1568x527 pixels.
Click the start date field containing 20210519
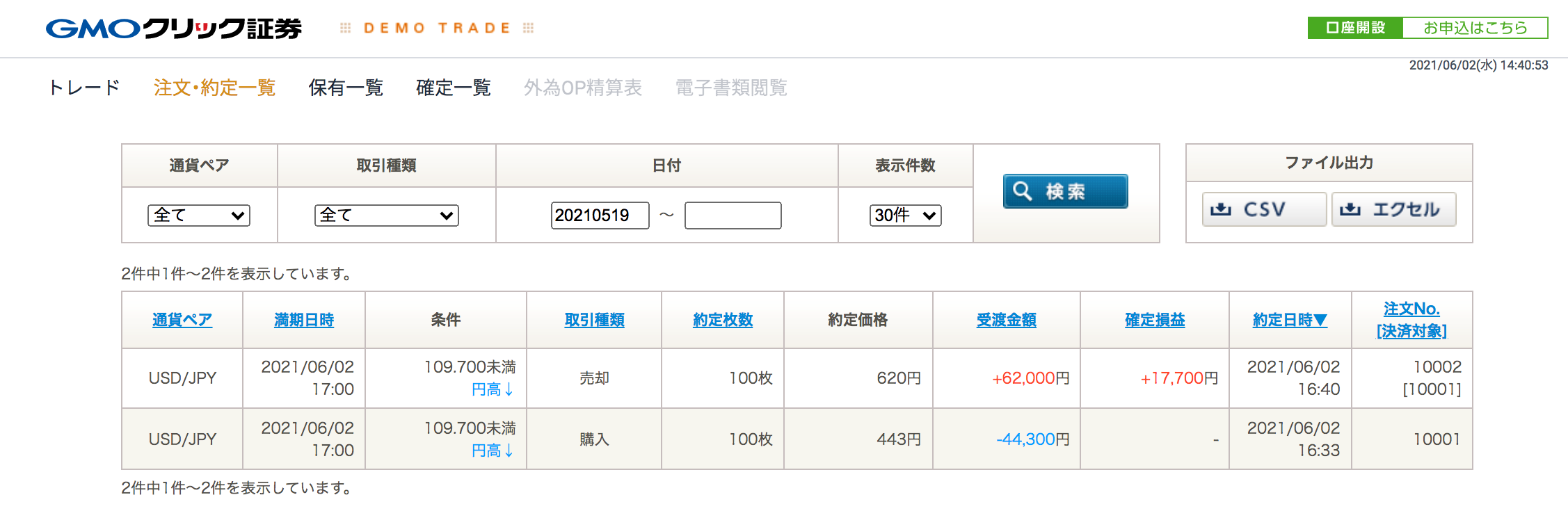pos(600,216)
